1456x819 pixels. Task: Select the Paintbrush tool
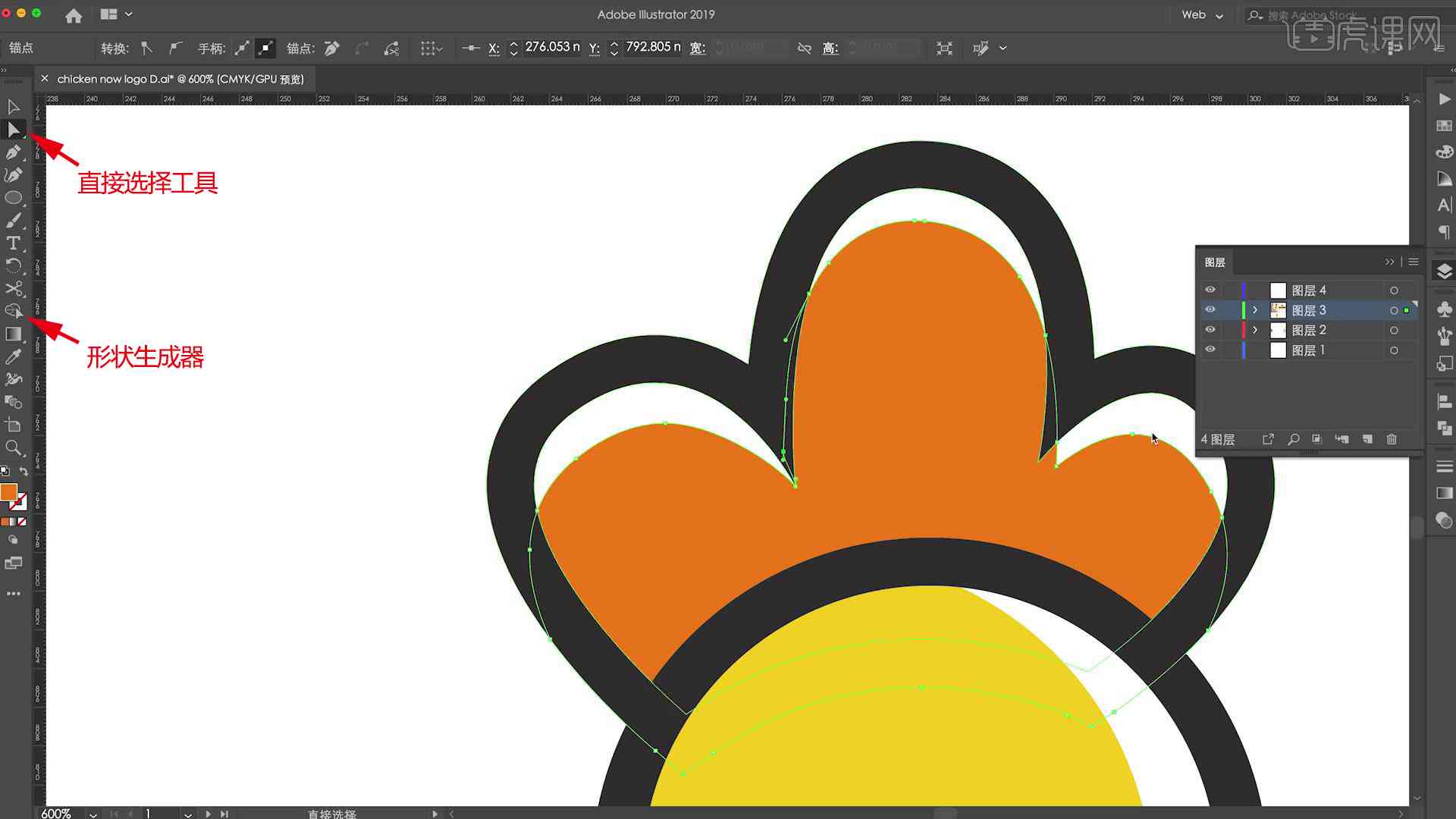click(14, 221)
